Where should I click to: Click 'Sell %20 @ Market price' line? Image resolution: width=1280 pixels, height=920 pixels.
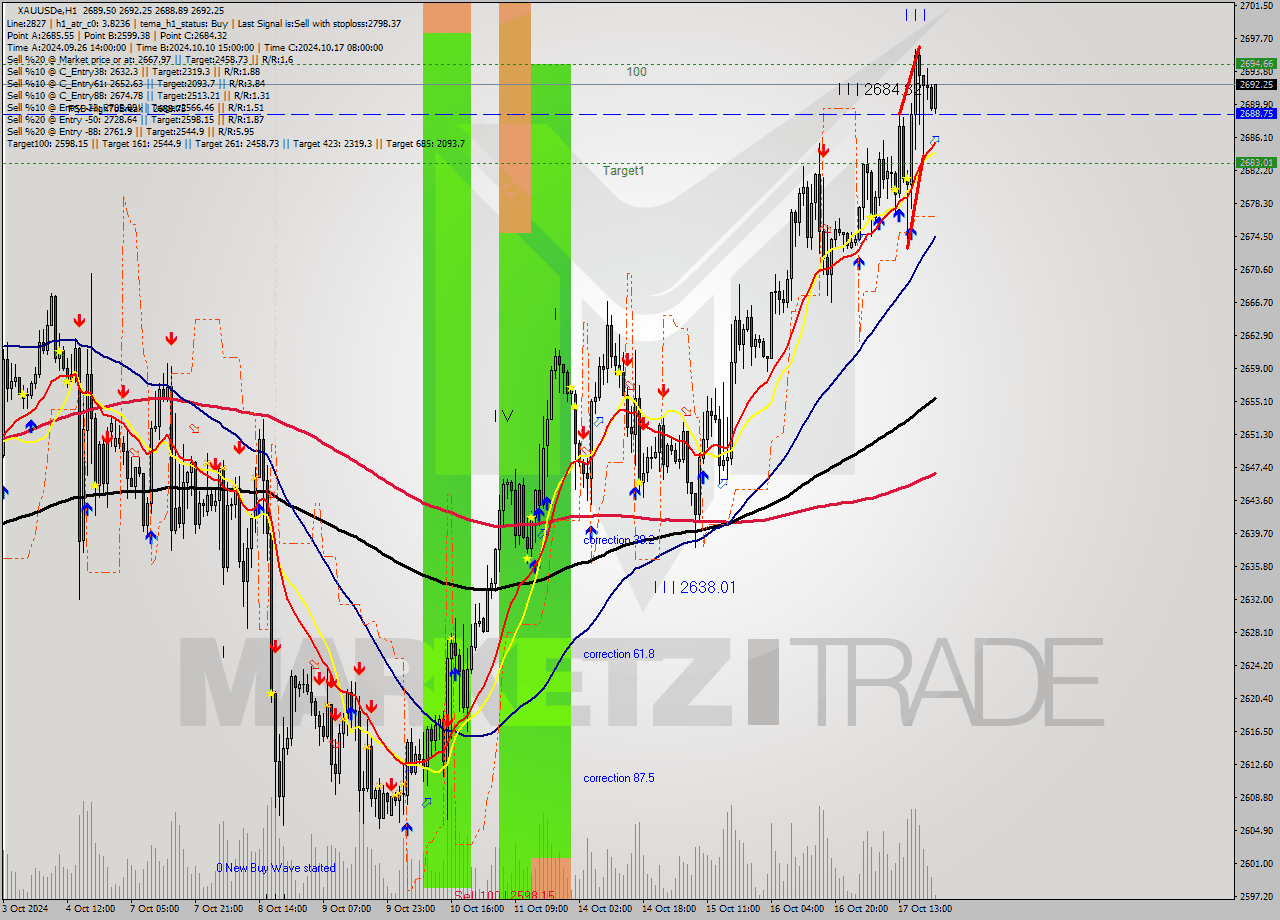pos(150,59)
